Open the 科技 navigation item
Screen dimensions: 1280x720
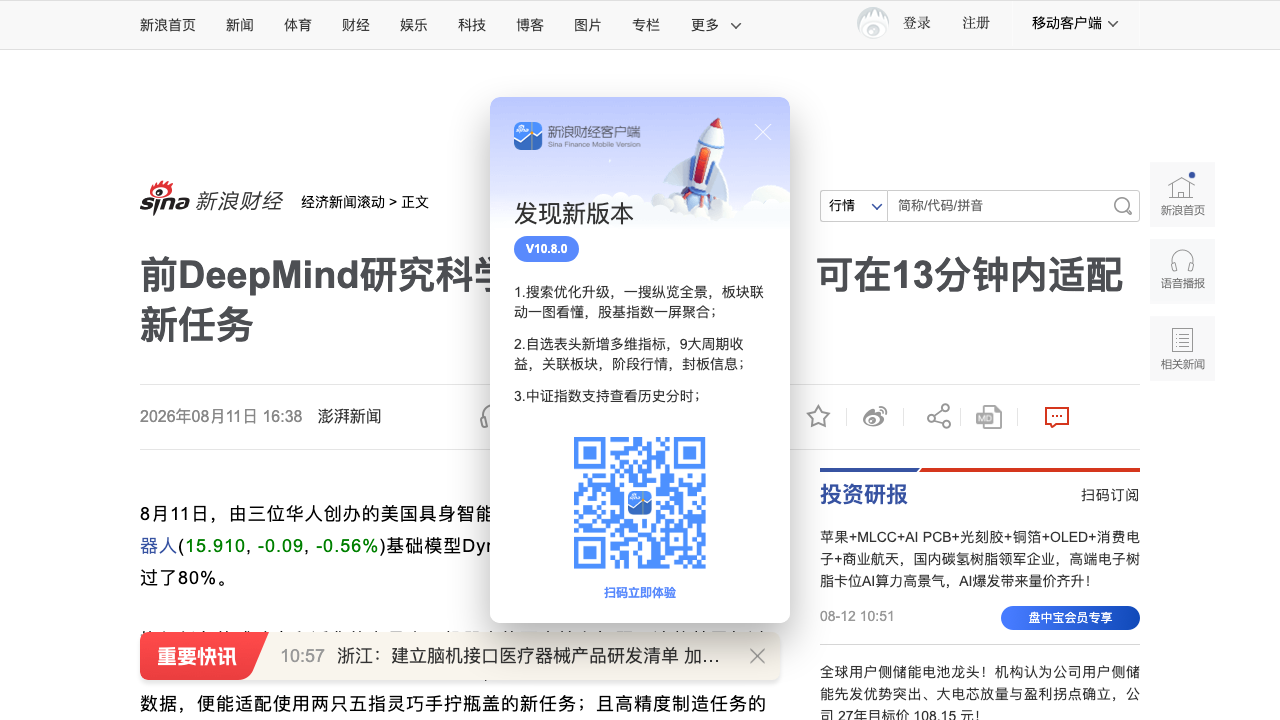click(x=472, y=25)
